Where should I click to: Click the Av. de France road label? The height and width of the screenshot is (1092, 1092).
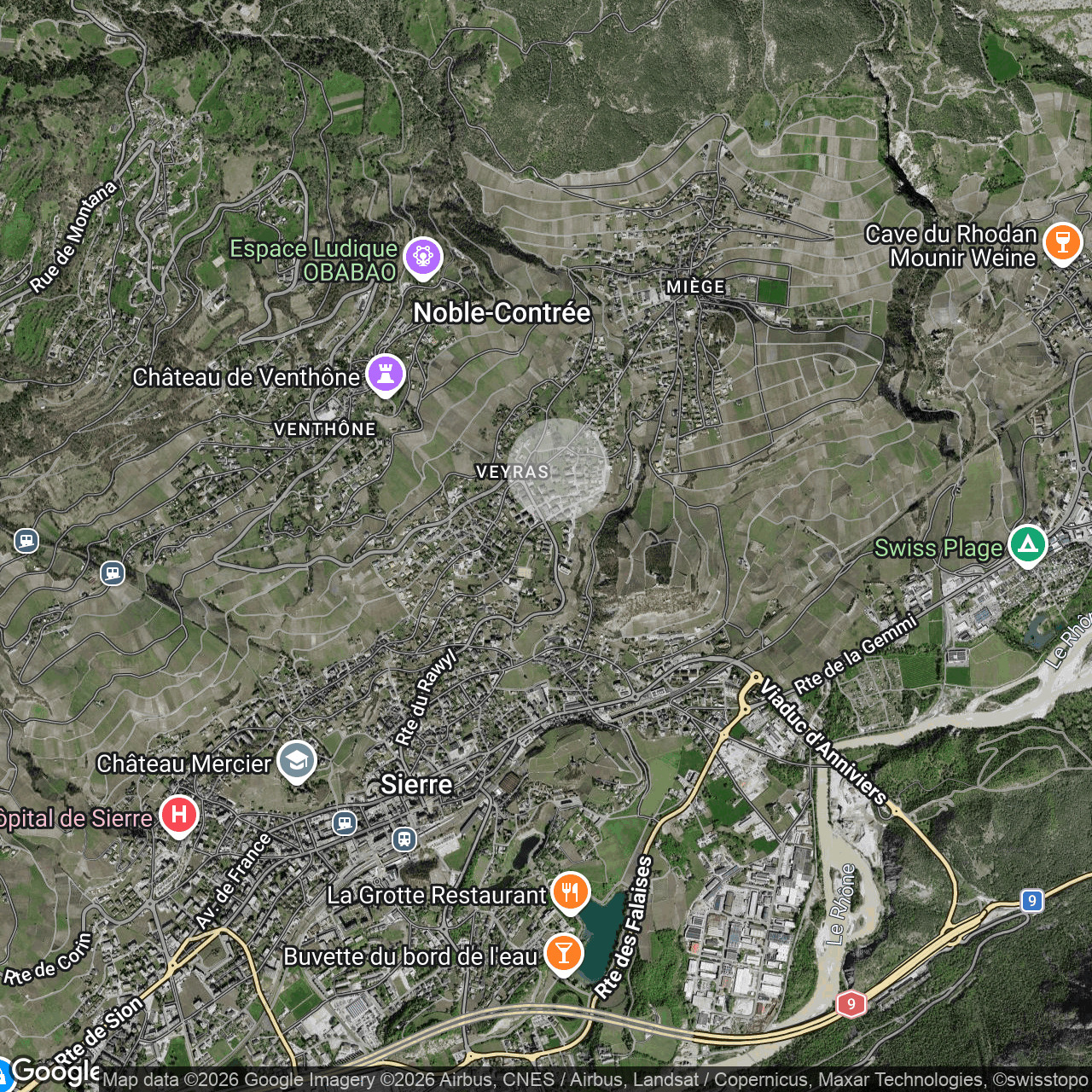[233, 882]
